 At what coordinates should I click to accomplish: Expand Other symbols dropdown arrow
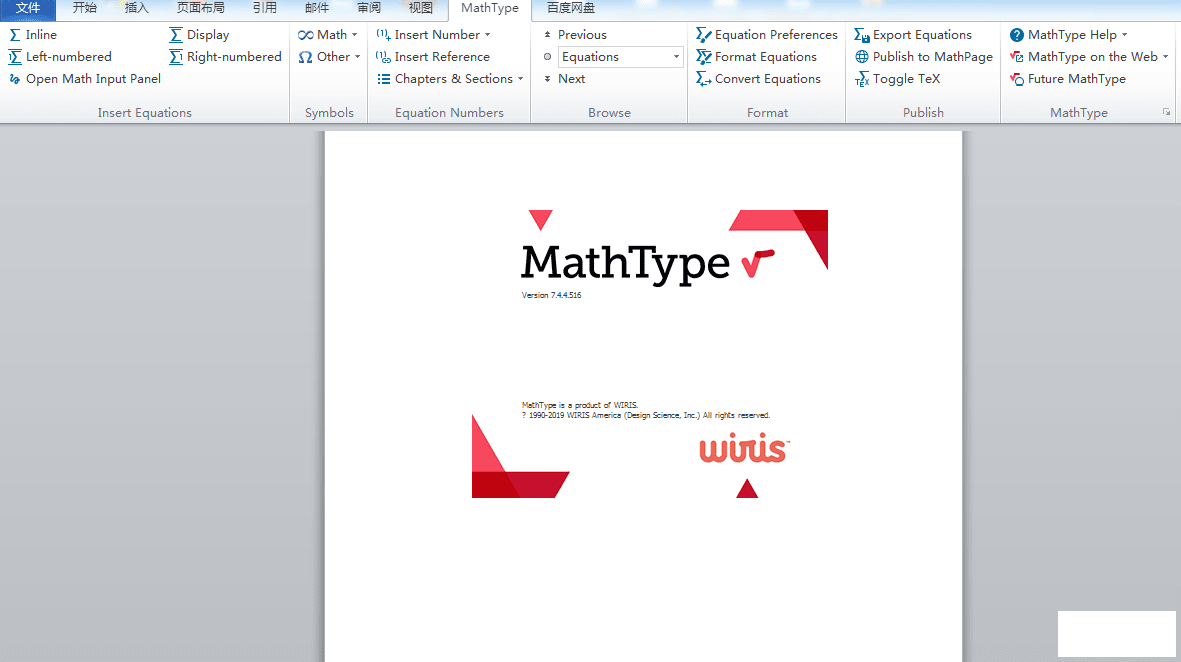pyautogui.click(x=357, y=56)
